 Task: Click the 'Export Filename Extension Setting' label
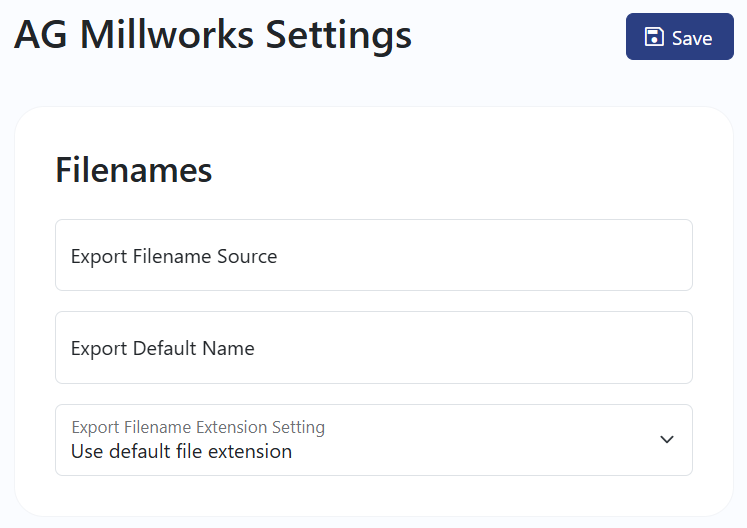(198, 427)
